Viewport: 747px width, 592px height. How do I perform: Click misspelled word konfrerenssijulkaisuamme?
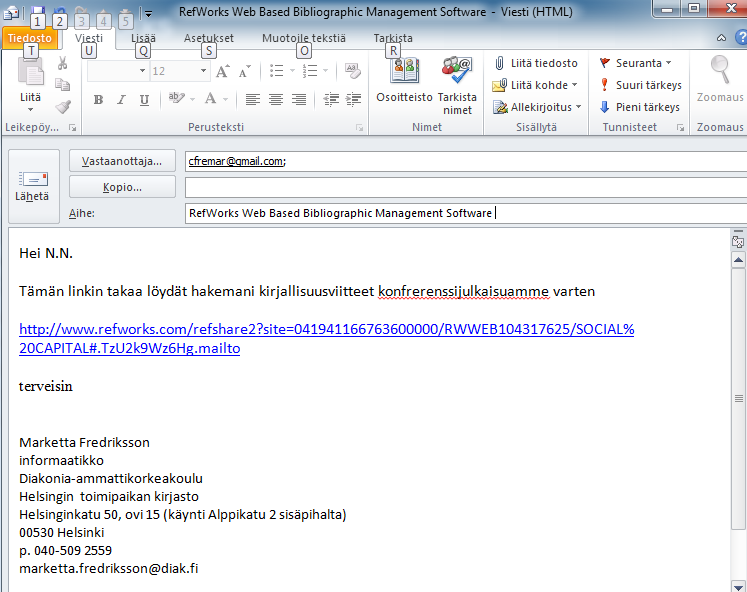click(x=464, y=291)
